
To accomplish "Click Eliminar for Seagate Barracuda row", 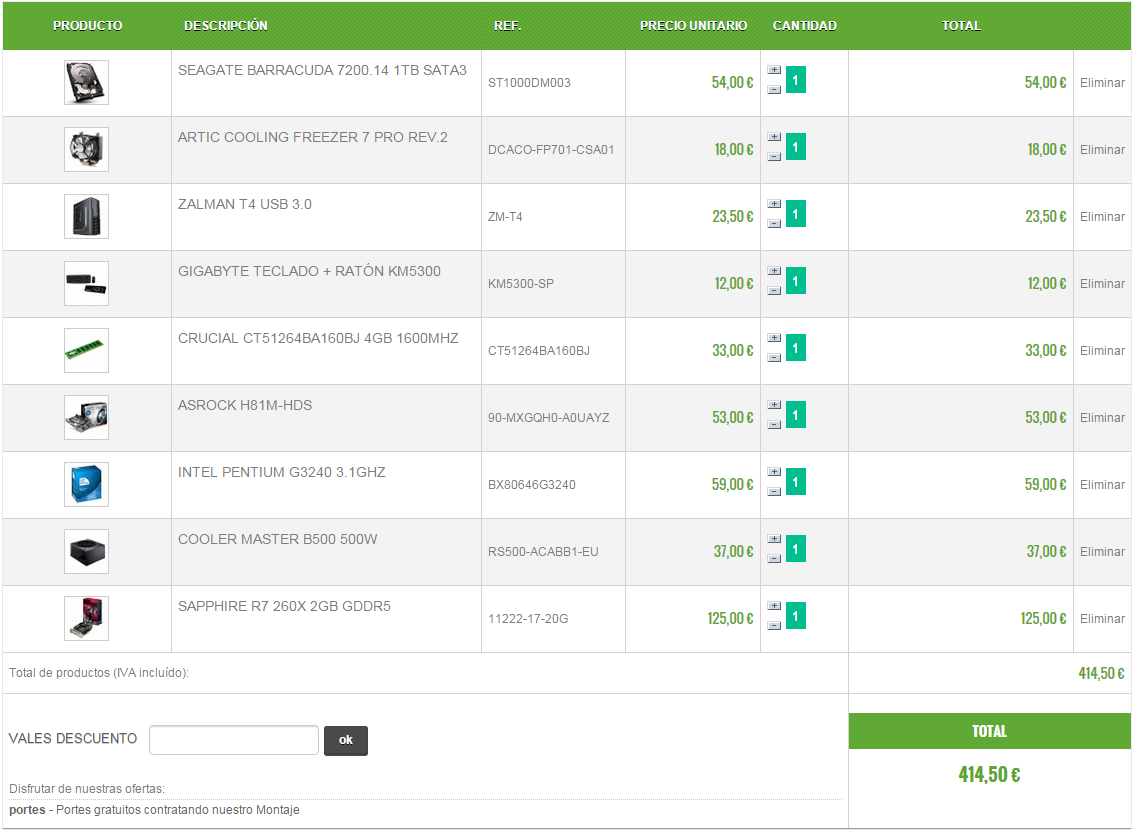I will point(1102,83).
